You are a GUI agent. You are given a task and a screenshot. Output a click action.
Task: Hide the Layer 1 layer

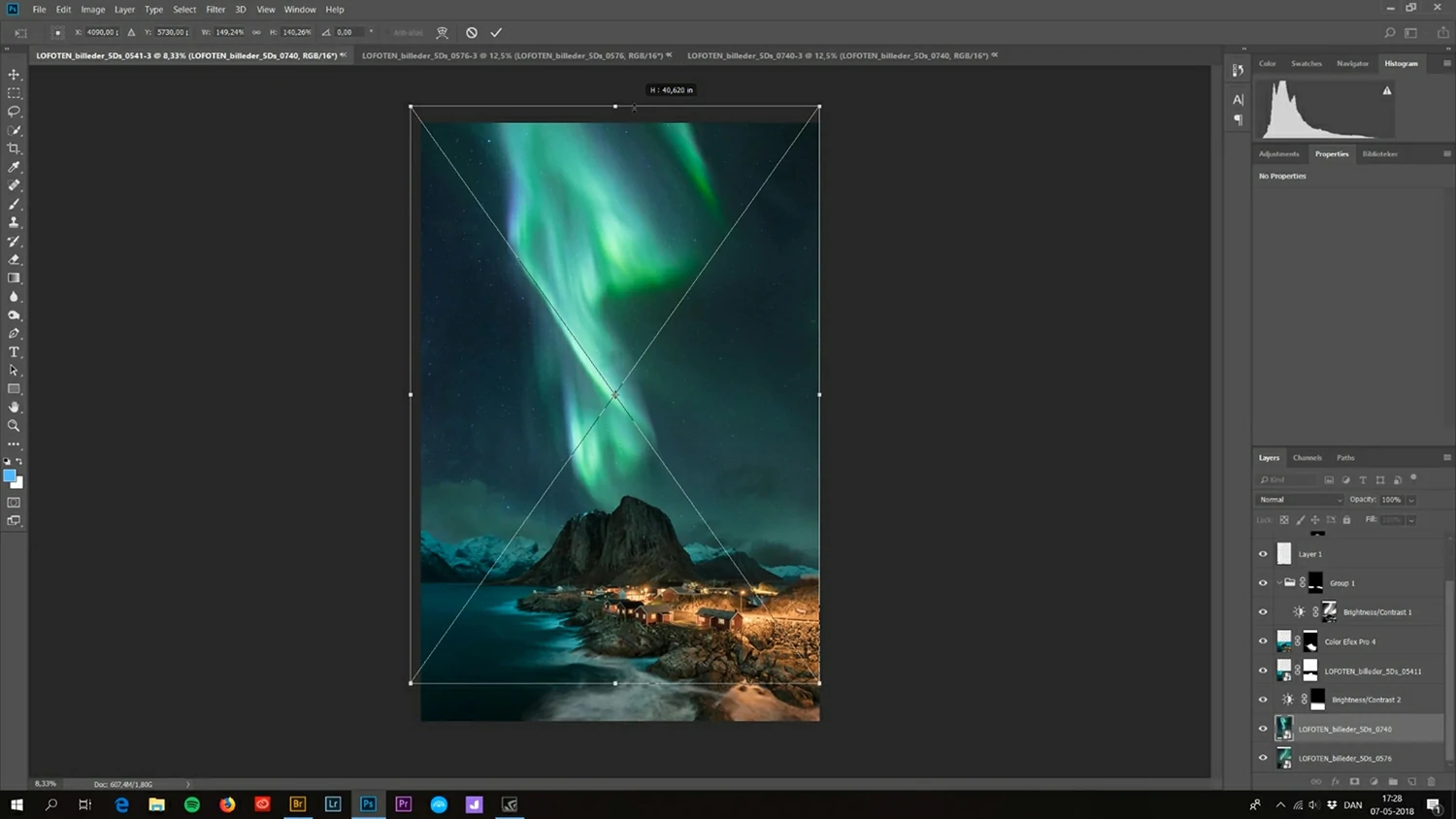pos(1263,554)
